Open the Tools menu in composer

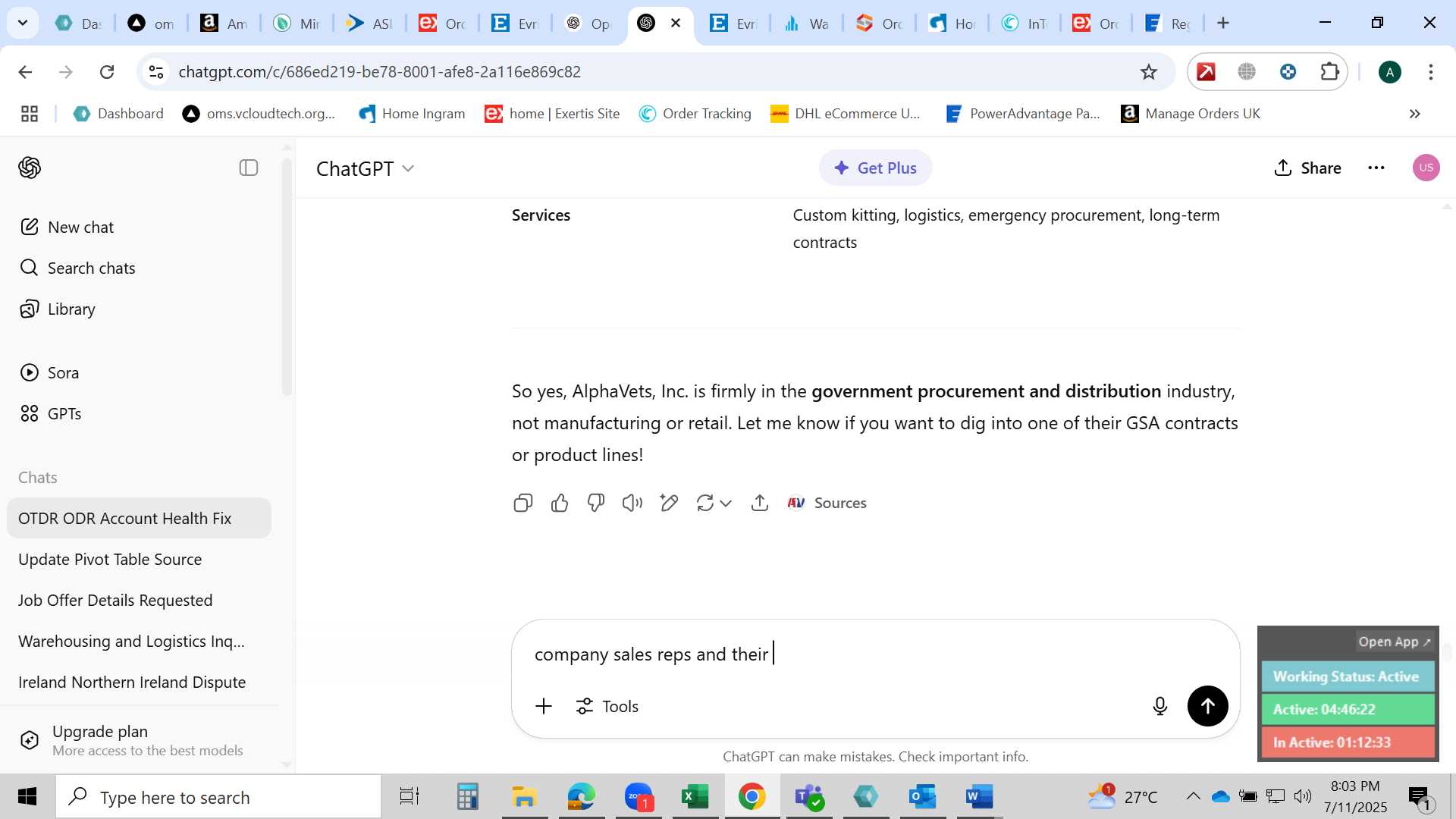(607, 706)
